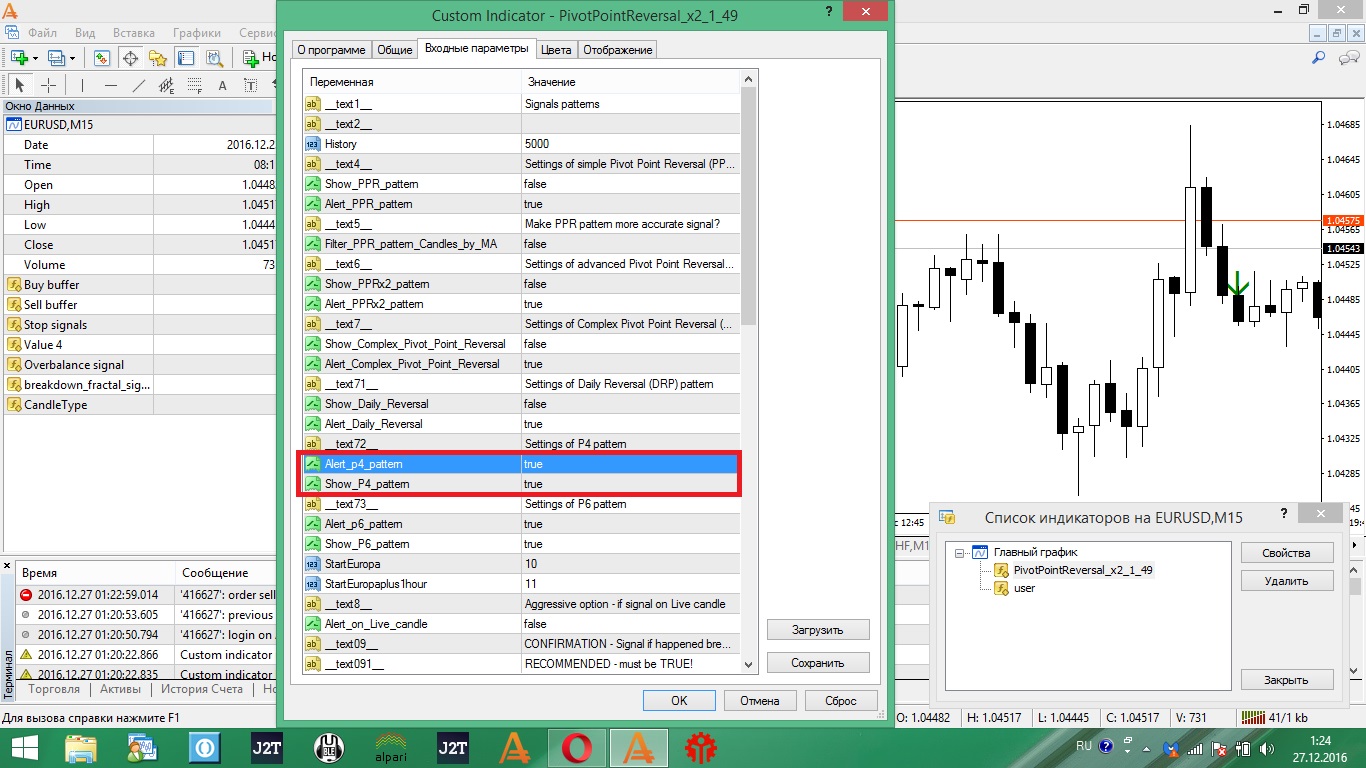Open the alpari taskbar icon
The height and width of the screenshot is (768, 1366).
tap(390, 747)
